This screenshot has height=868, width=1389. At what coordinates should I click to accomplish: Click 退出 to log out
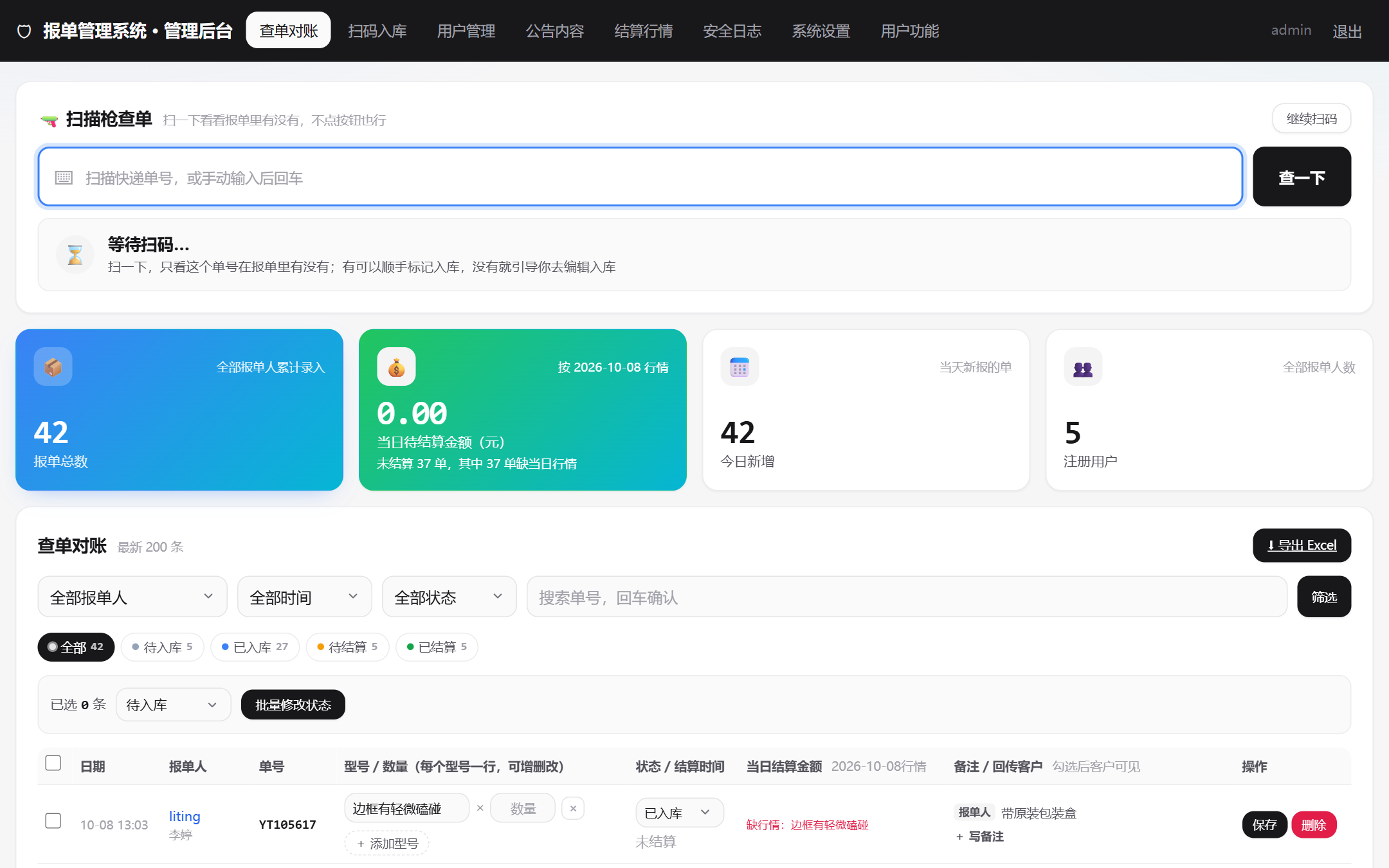[1347, 31]
